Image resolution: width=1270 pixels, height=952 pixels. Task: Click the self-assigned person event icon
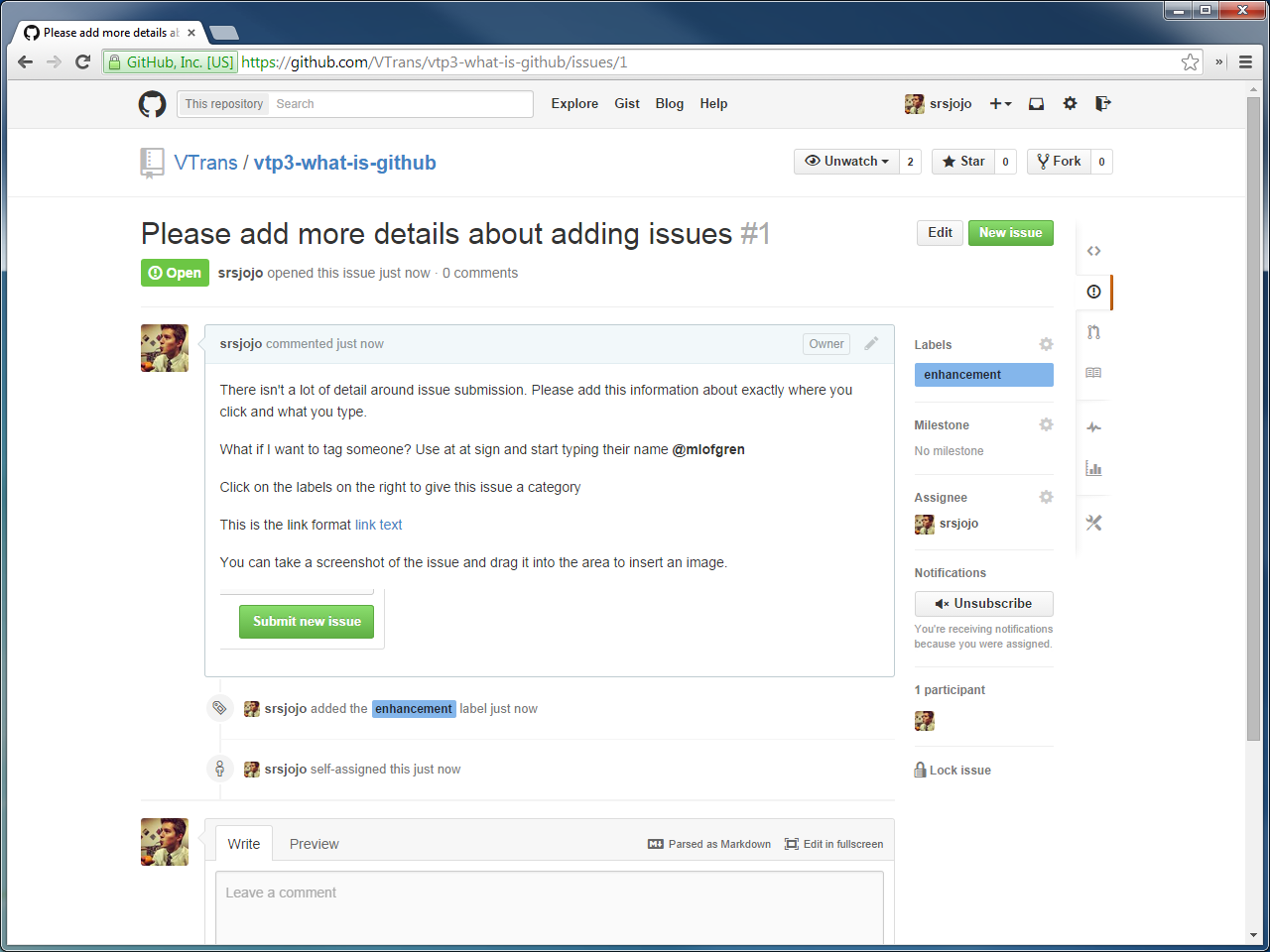coord(219,769)
